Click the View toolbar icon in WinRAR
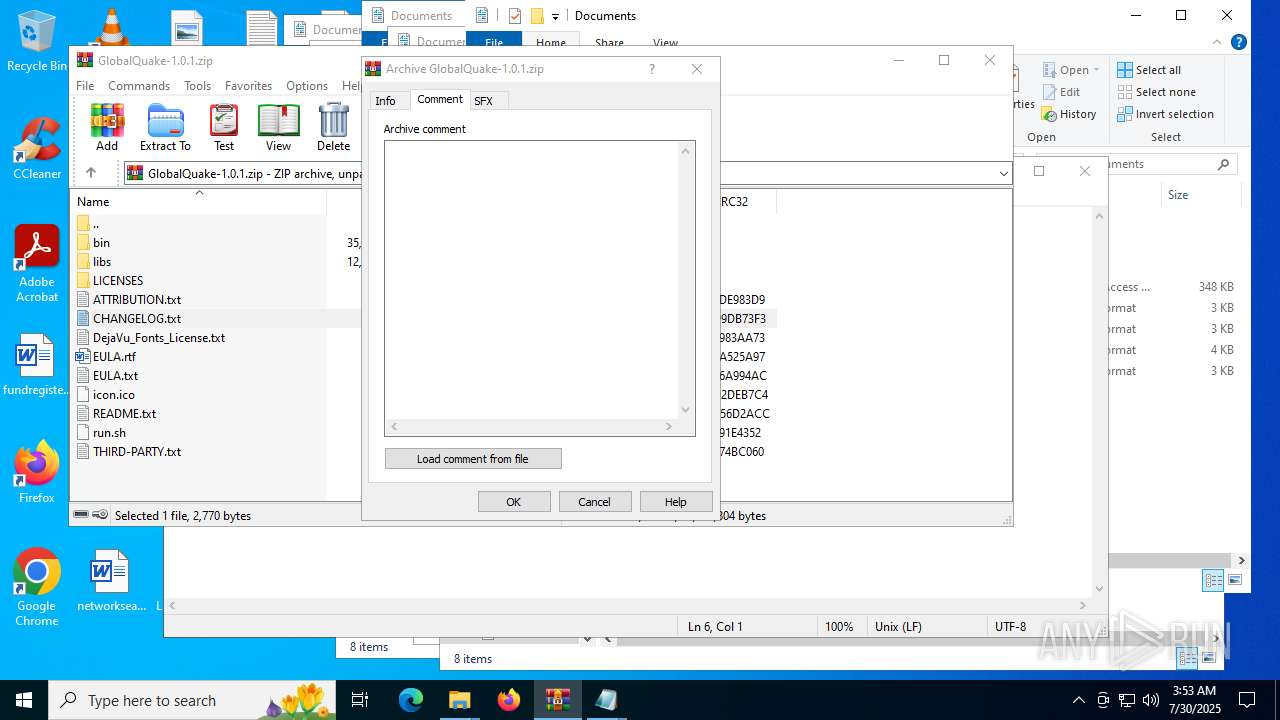The height and width of the screenshot is (720, 1280). [278, 128]
